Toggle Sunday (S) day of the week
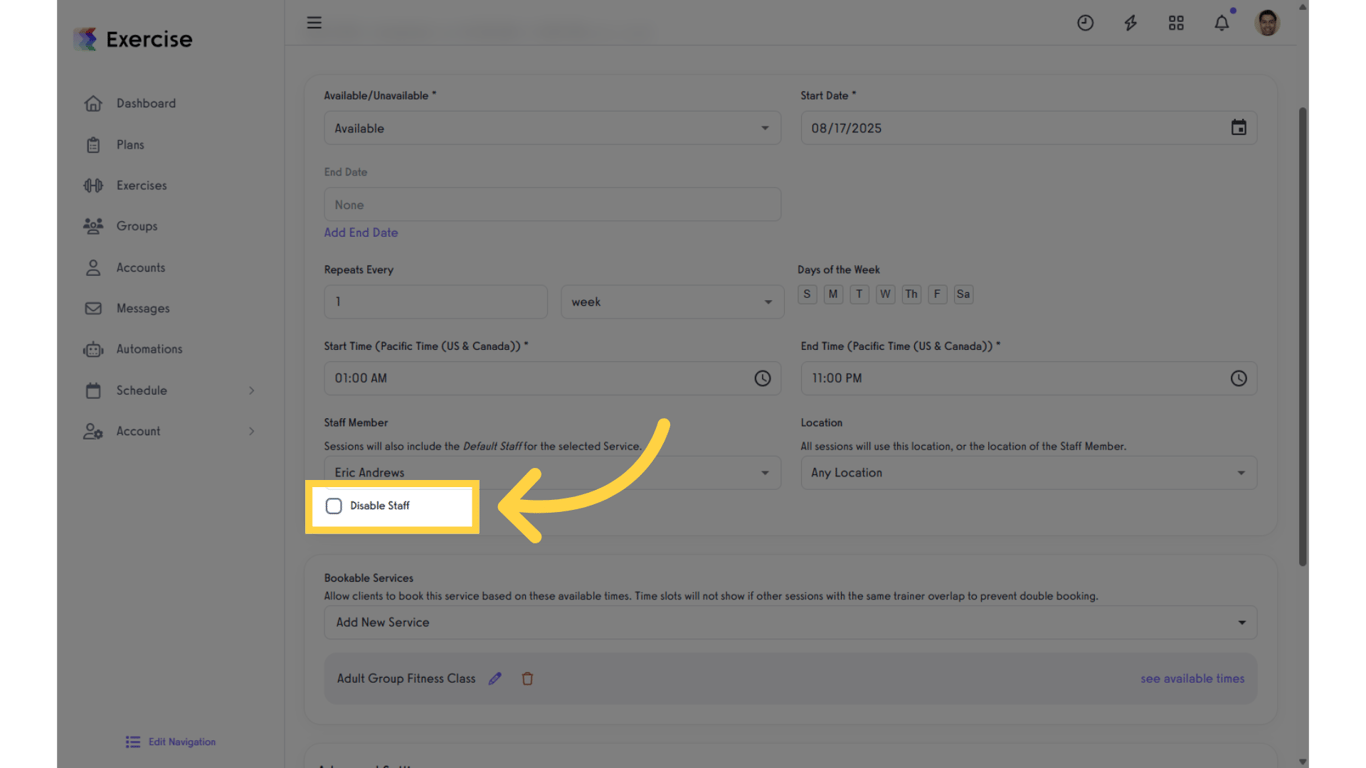The image size is (1366, 768). click(x=807, y=294)
